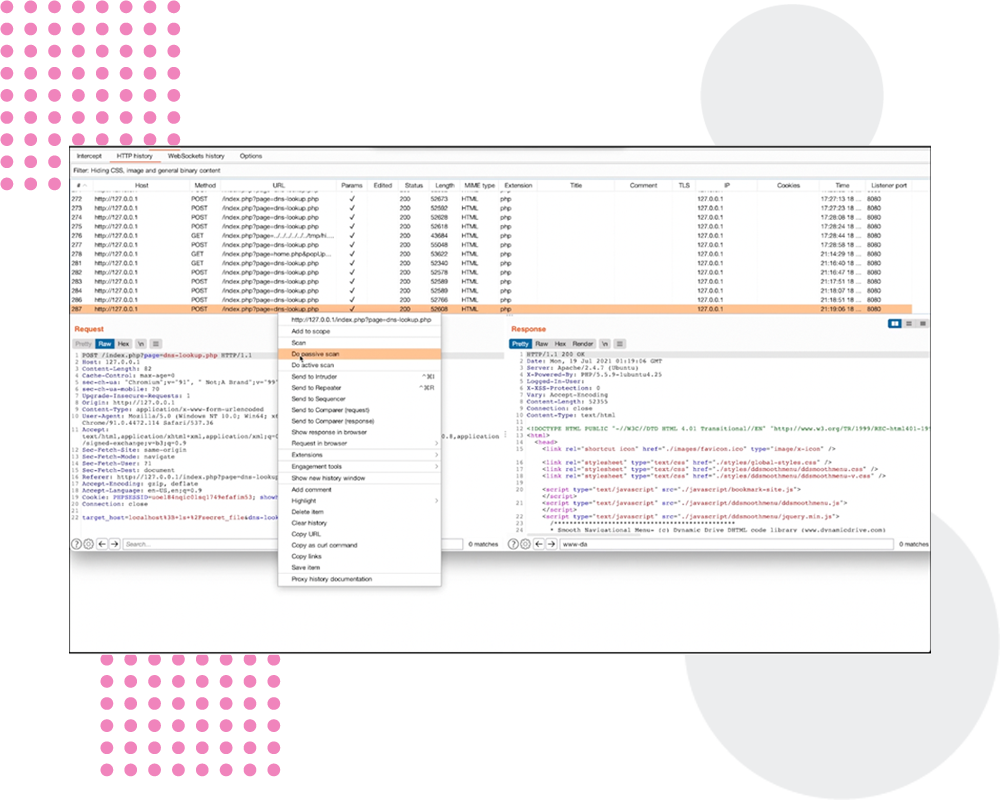This screenshot has height=800, width=1000.
Task: Open the proxy Options tab
Action: 251,156
